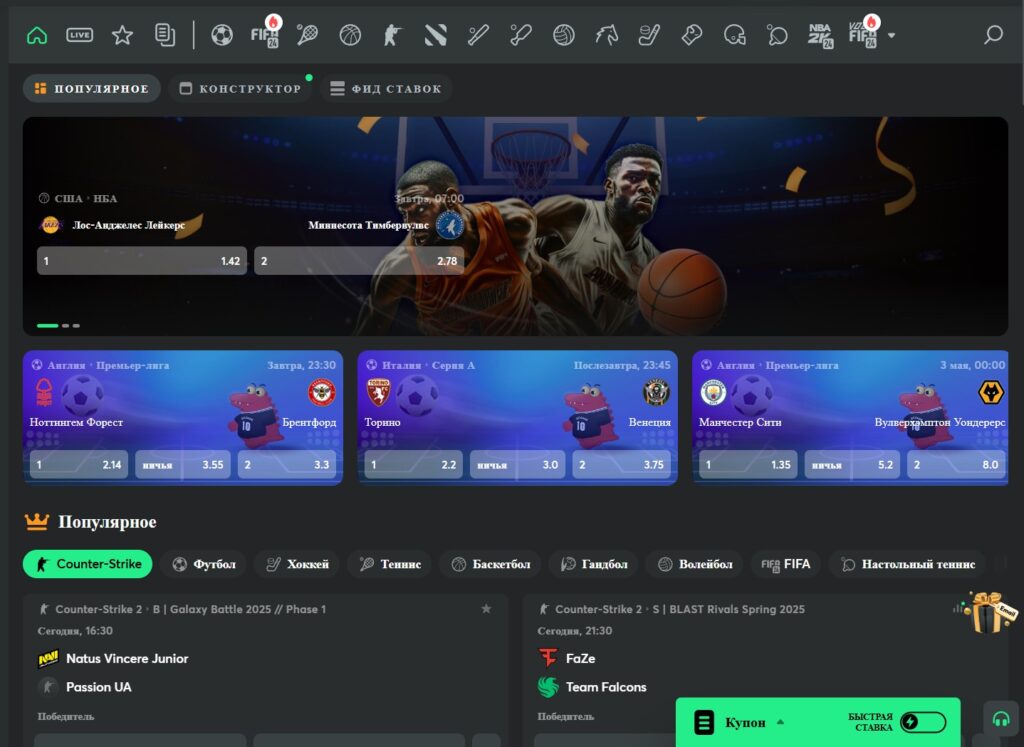The width and height of the screenshot is (1024, 747).
Task: Select the Counter-Strike icon in top toolbar
Action: click(x=391, y=33)
